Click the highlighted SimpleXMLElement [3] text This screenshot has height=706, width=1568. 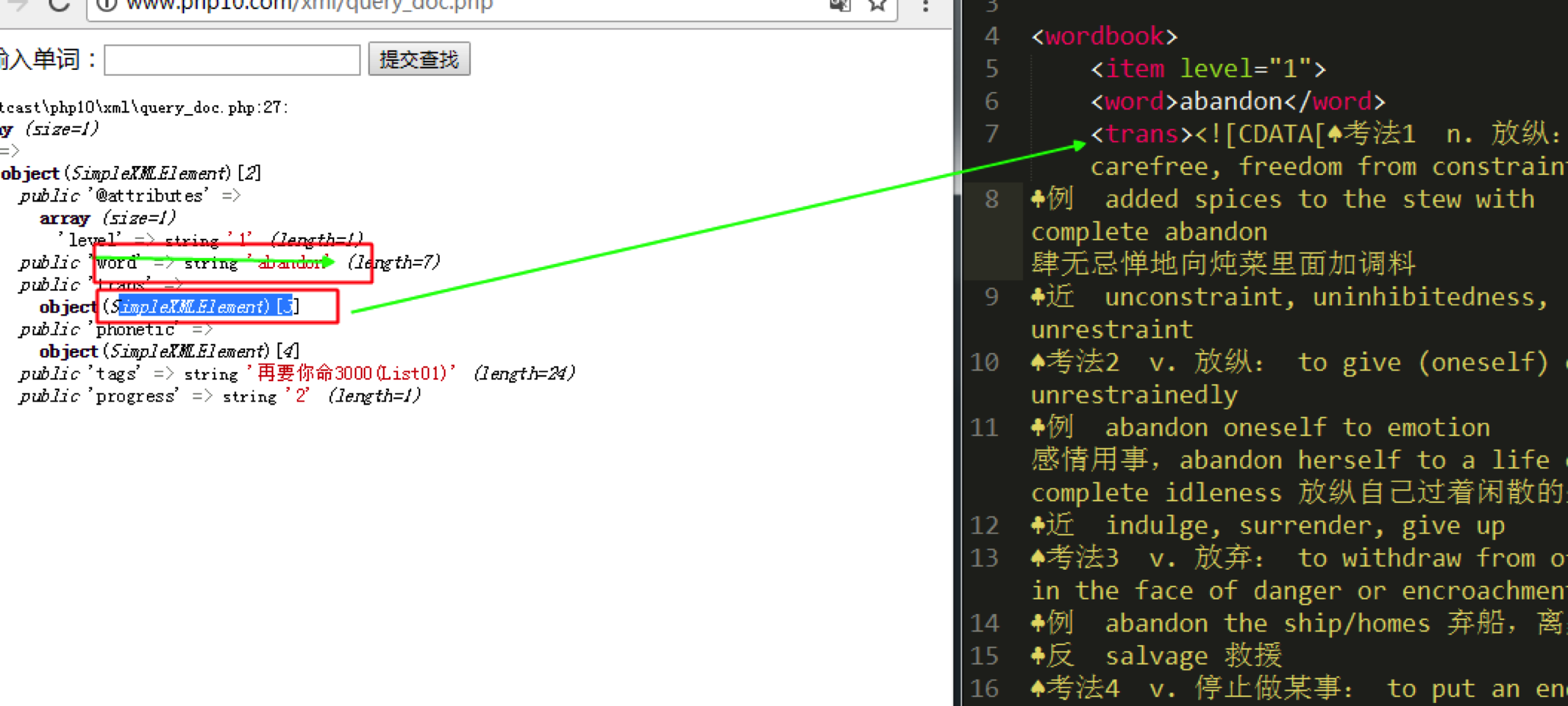(206, 307)
